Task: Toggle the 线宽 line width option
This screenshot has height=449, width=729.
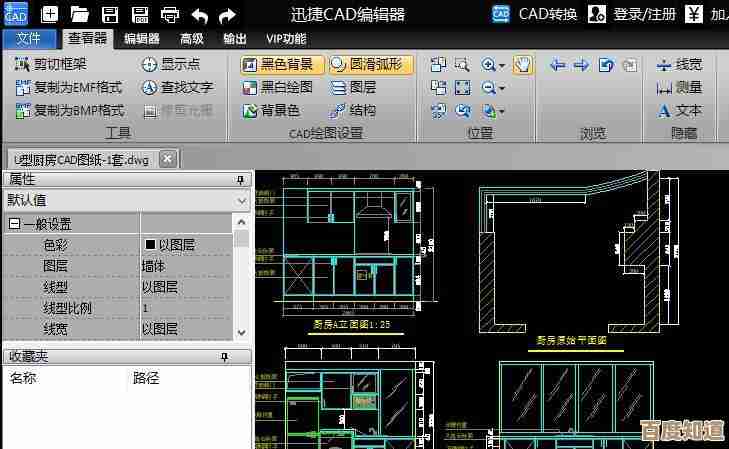Action: [679, 64]
